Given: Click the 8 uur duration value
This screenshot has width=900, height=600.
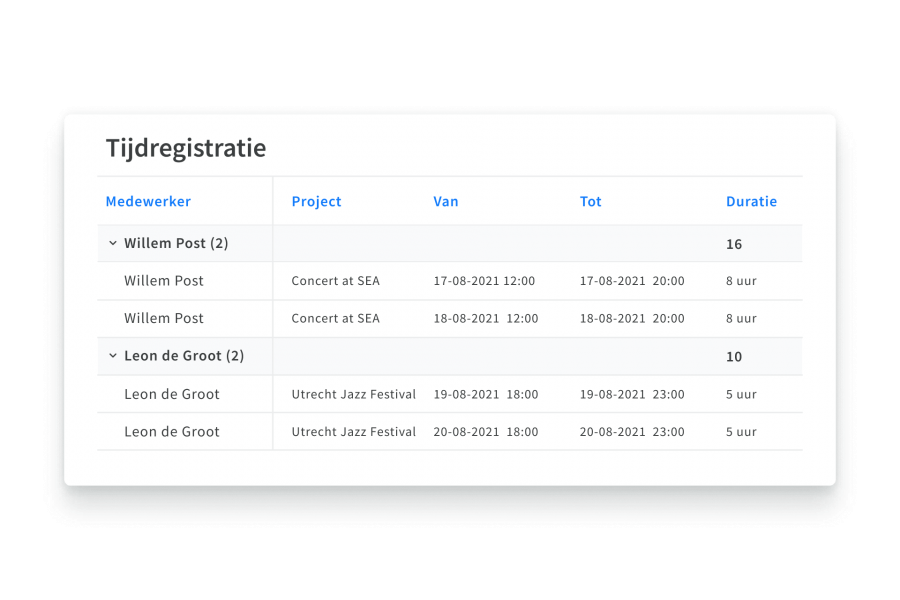Looking at the screenshot, I should (x=740, y=281).
